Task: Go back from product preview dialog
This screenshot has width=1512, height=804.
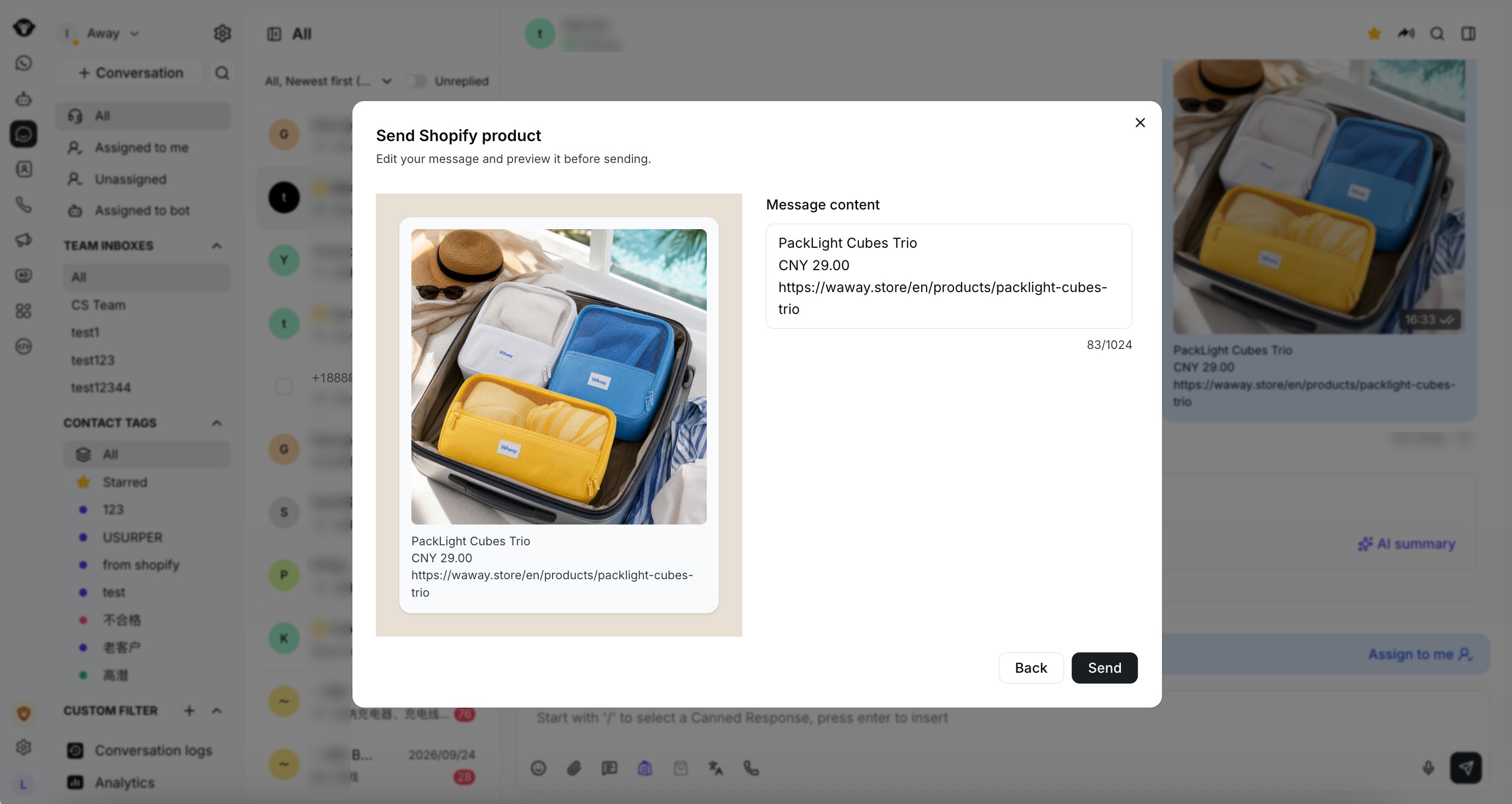Action: 1031,668
